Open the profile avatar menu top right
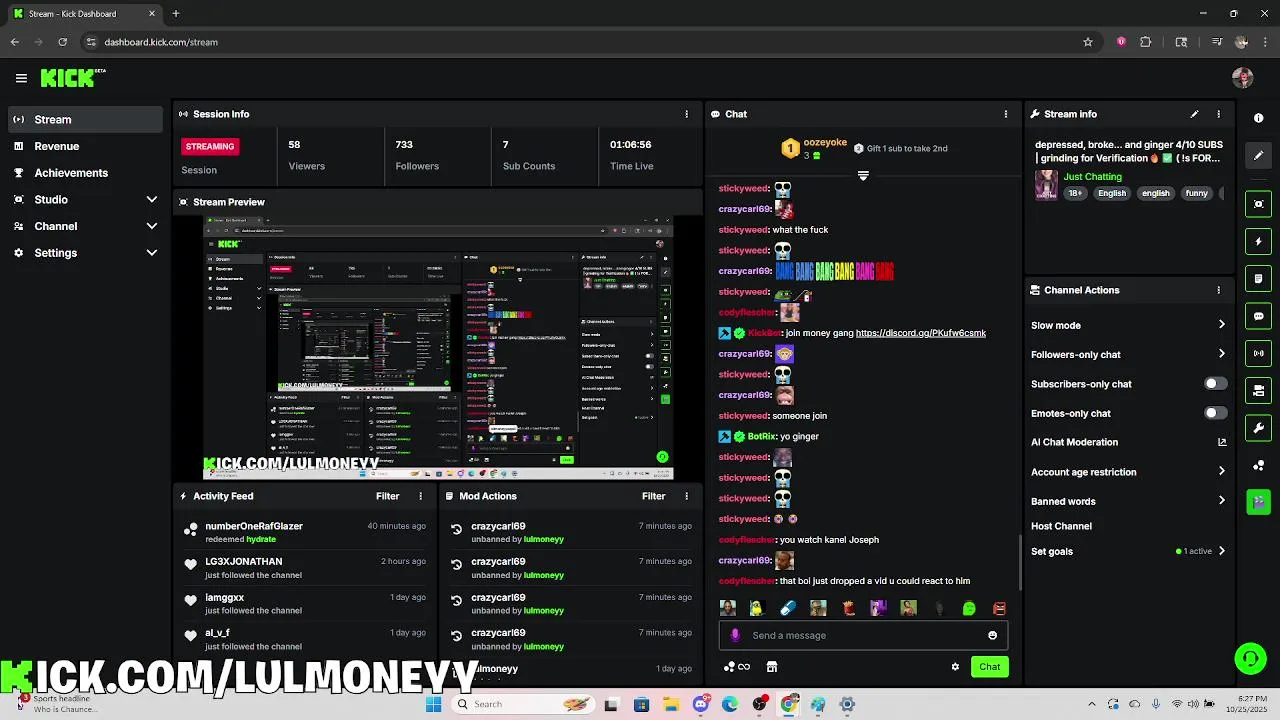This screenshot has height=720, width=1280. (1243, 78)
